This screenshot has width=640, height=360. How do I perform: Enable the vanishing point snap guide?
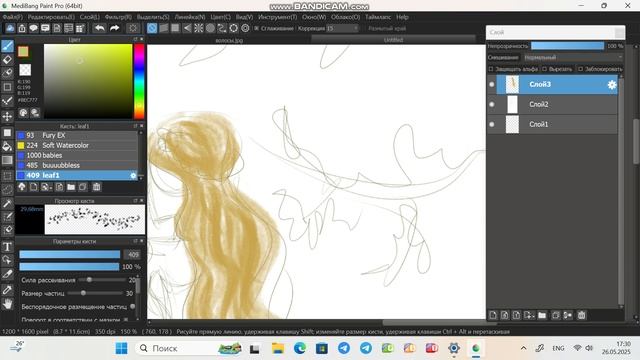187,28
